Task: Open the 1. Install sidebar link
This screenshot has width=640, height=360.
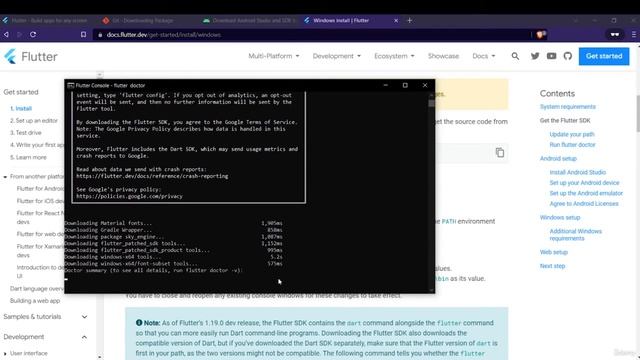Action: tap(21, 109)
